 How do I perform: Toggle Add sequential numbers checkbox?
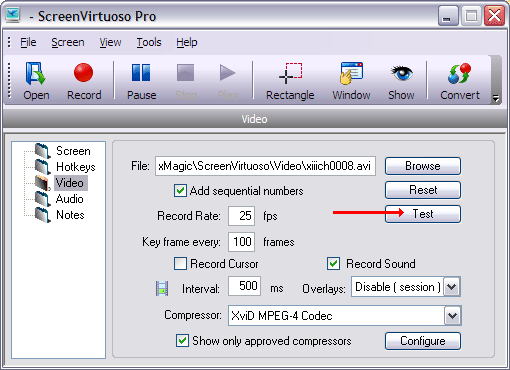[180, 191]
